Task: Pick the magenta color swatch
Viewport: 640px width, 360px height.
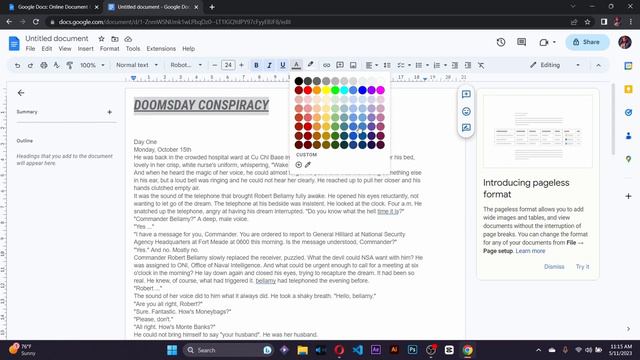Action: click(x=380, y=90)
